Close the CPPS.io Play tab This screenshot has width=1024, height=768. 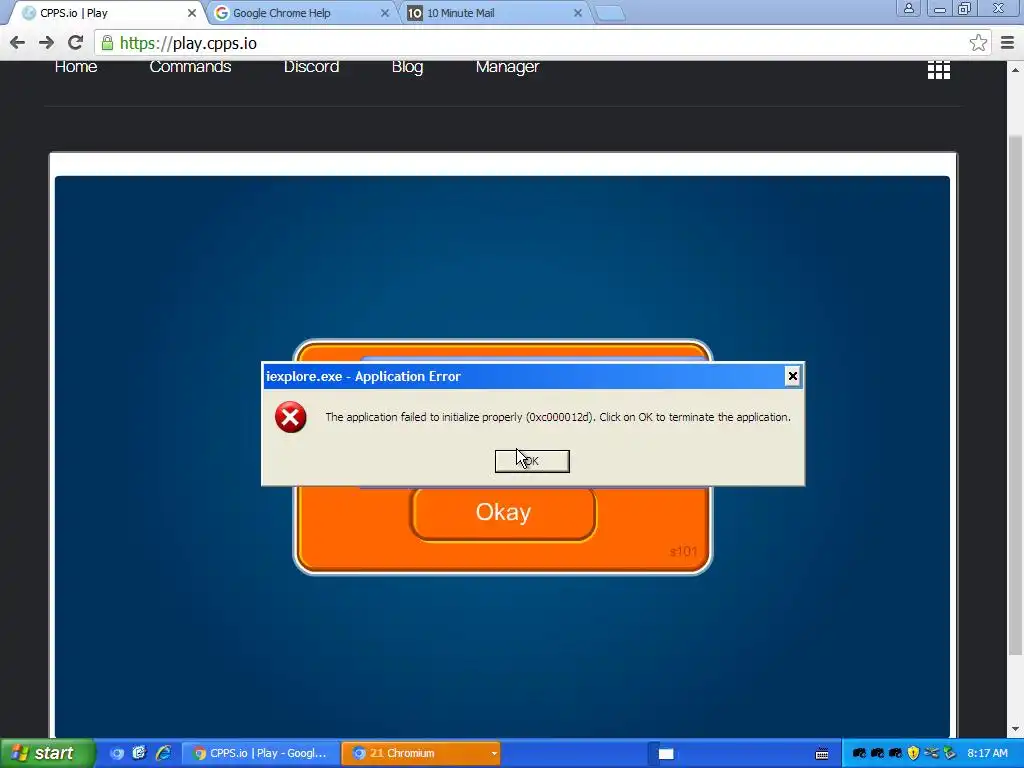pyautogui.click(x=191, y=13)
